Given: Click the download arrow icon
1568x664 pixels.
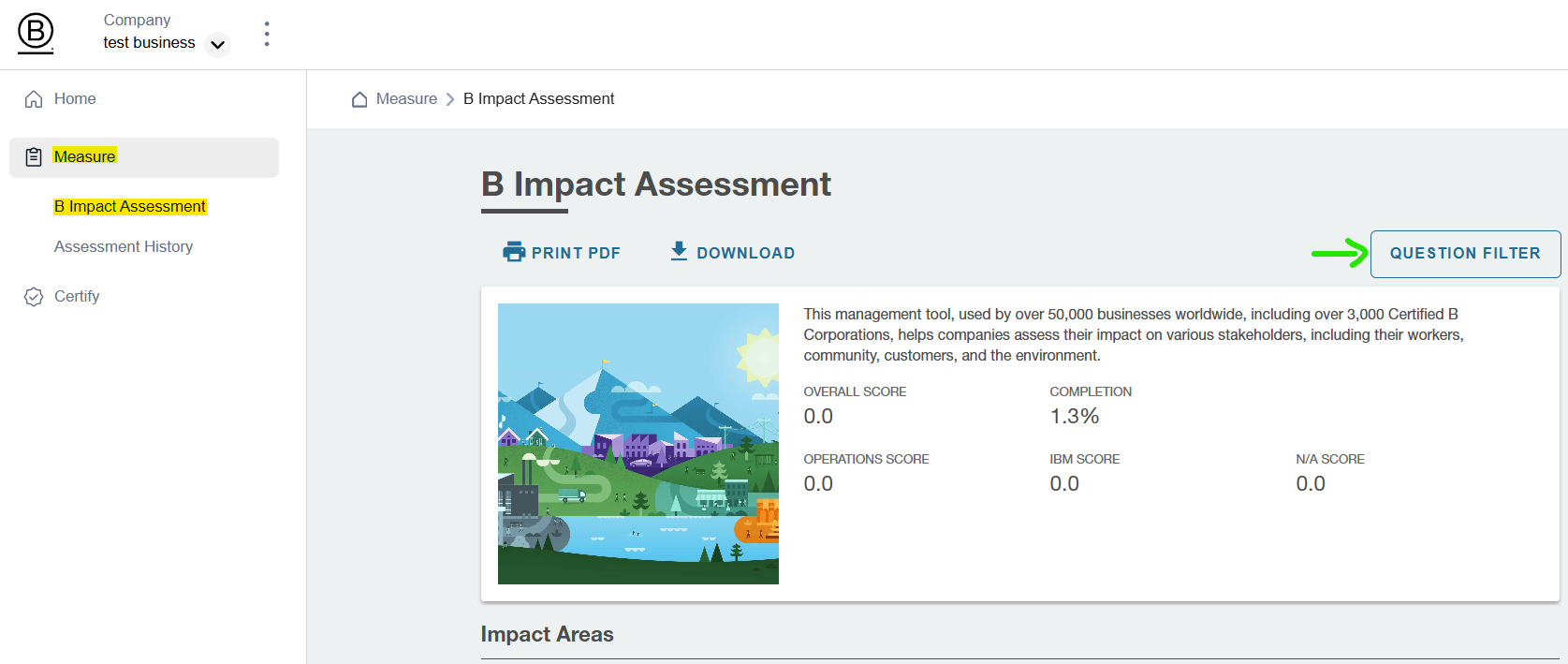Looking at the screenshot, I should click(680, 251).
